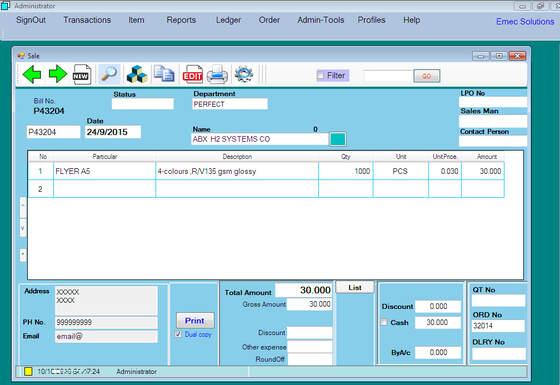Toggle the Dual copy checkbox
The image size is (560, 385).
tap(179, 334)
